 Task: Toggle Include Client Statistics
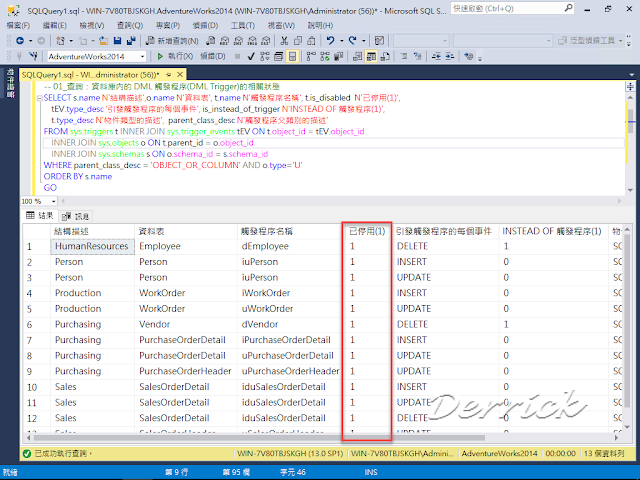(x=338, y=56)
